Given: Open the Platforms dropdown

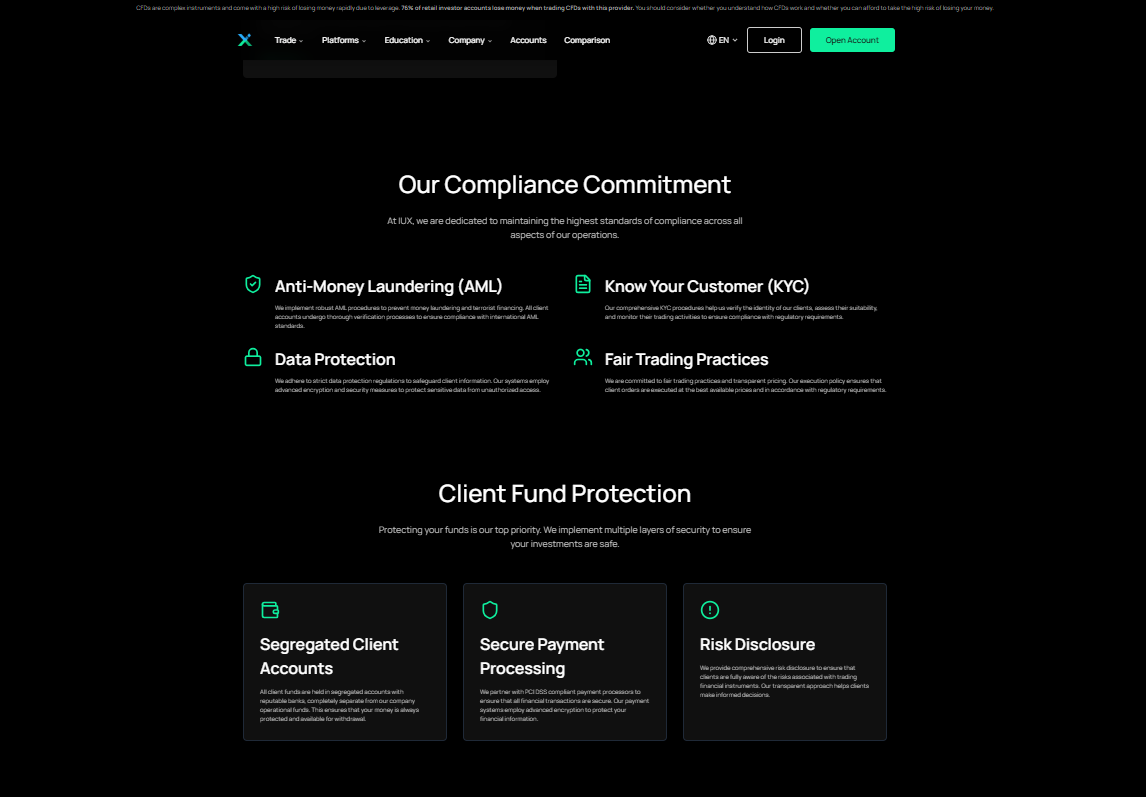Looking at the screenshot, I should coord(341,40).
